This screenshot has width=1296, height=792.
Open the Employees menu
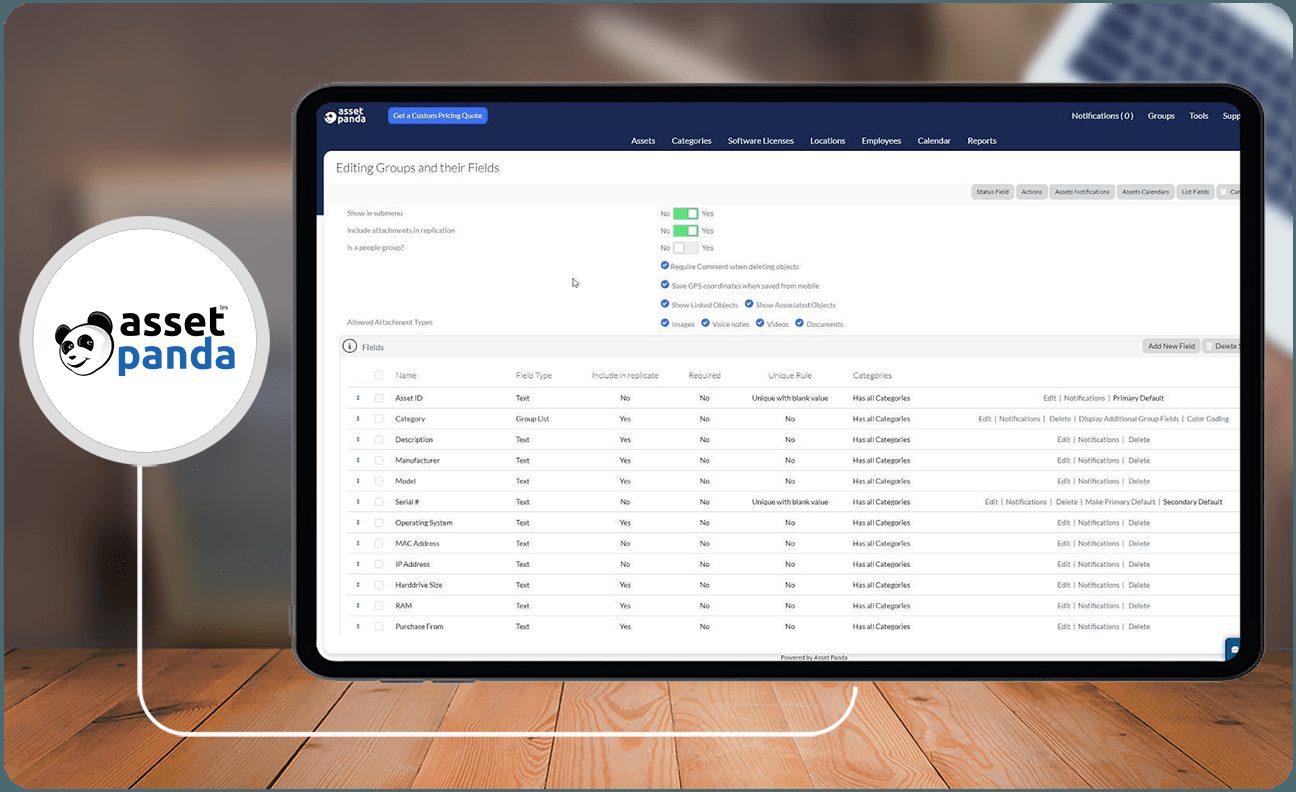(x=882, y=141)
